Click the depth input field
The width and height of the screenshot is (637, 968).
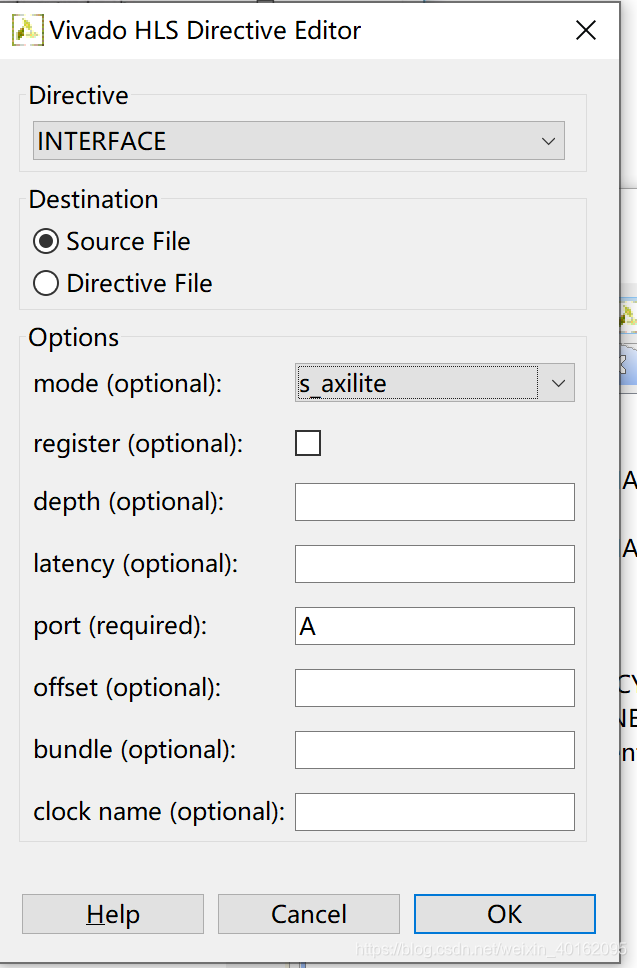coord(435,502)
